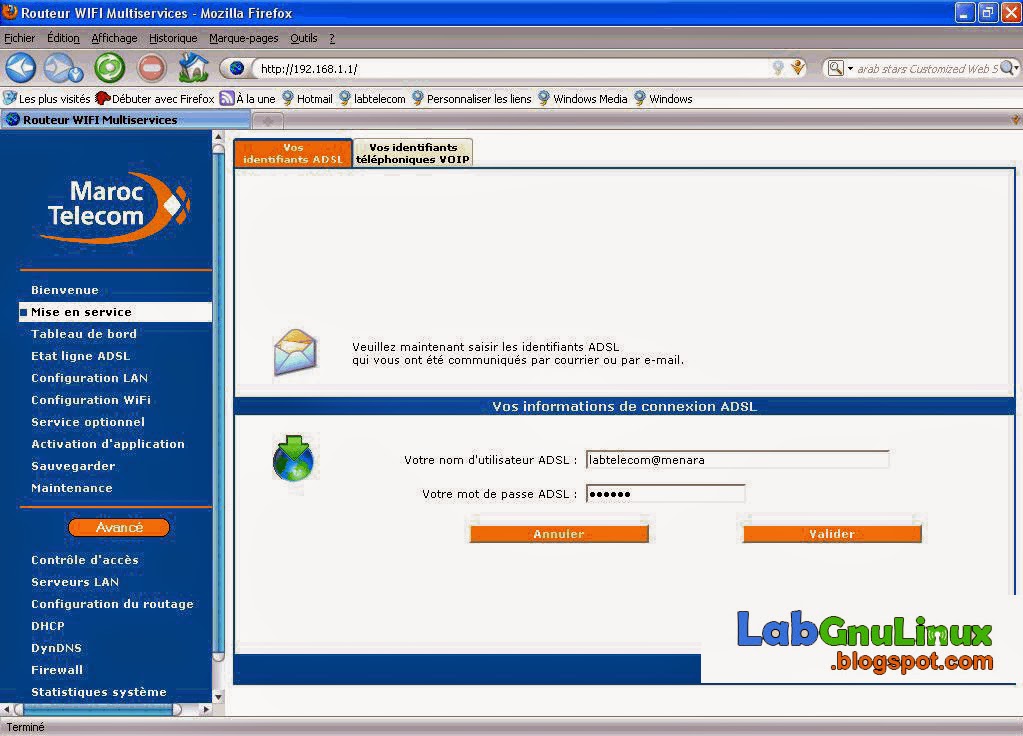
Task: Click the address bar URL field
Action: tap(512, 69)
